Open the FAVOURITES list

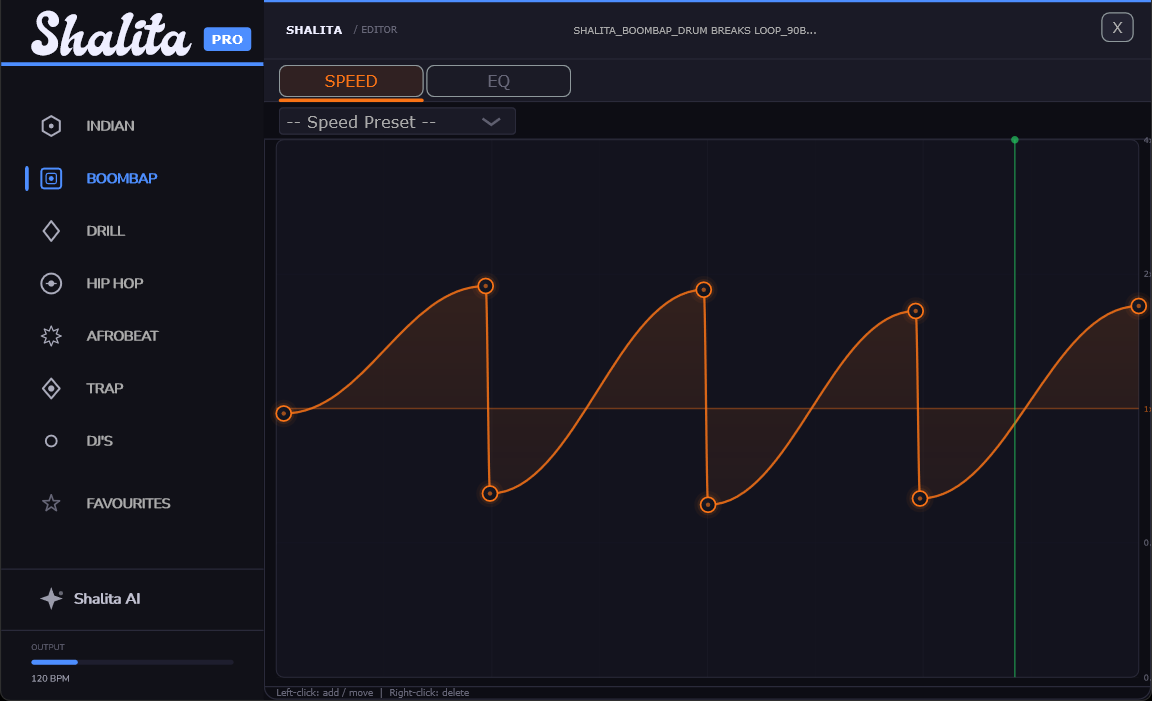tap(129, 503)
